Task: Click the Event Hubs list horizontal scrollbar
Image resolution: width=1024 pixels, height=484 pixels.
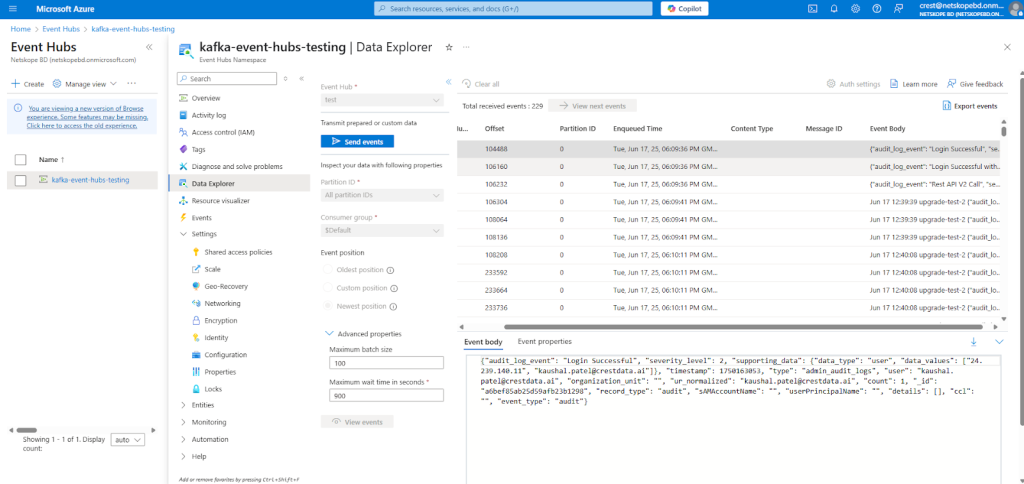Action: (26, 430)
